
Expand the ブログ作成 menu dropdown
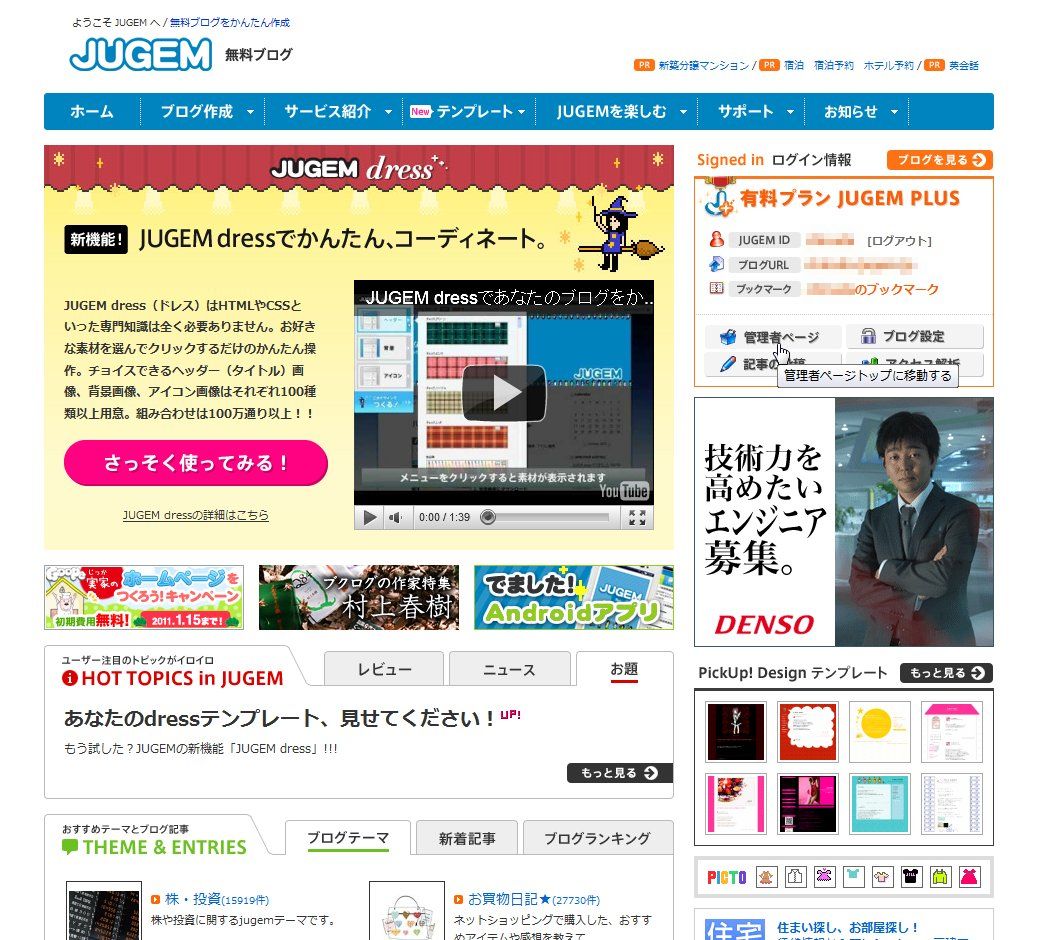click(x=250, y=112)
